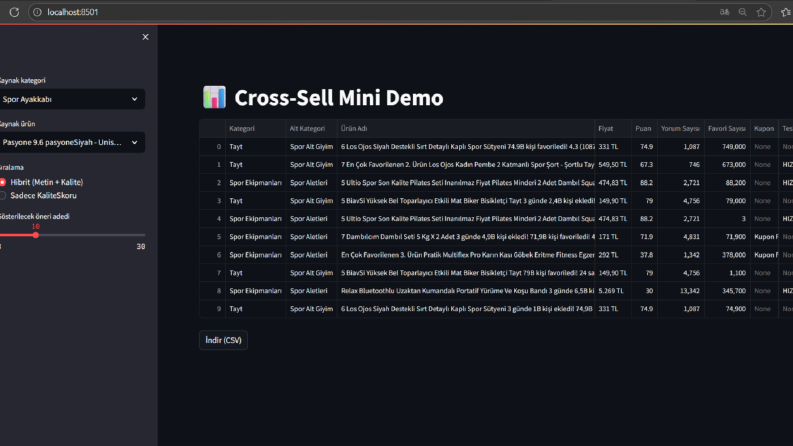Select row index 0 cell
The image size is (793, 446).
(x=212, y=147)
